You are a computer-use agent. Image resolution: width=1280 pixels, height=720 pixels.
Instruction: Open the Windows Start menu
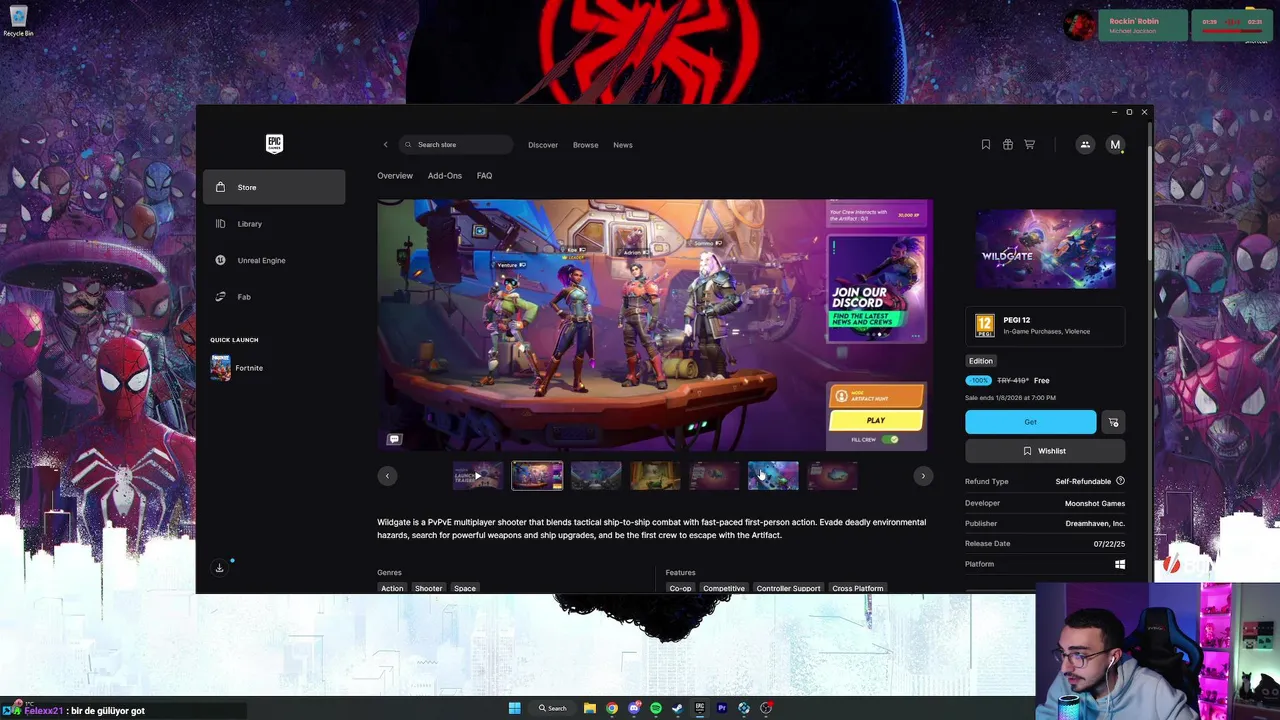pyautogui.click(x=514, y=708)
